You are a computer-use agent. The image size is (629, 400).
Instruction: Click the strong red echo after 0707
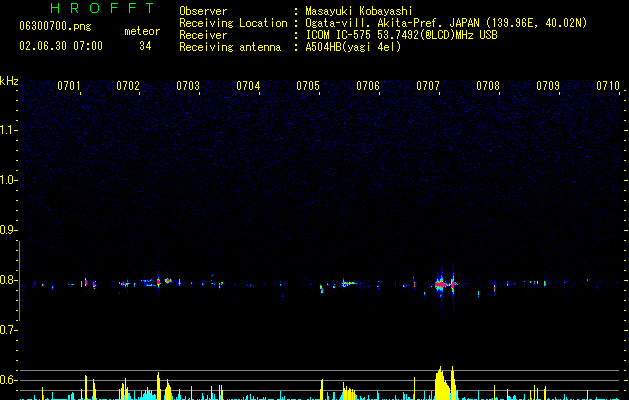(x=441, y=284)
